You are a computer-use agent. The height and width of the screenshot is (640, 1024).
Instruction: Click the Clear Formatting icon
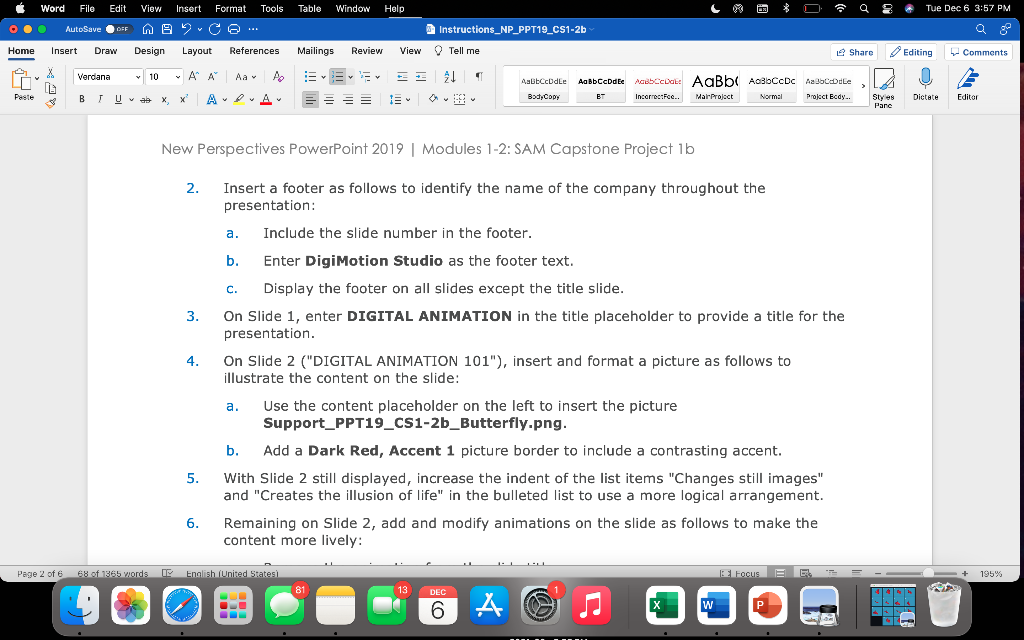click(278, 77)
